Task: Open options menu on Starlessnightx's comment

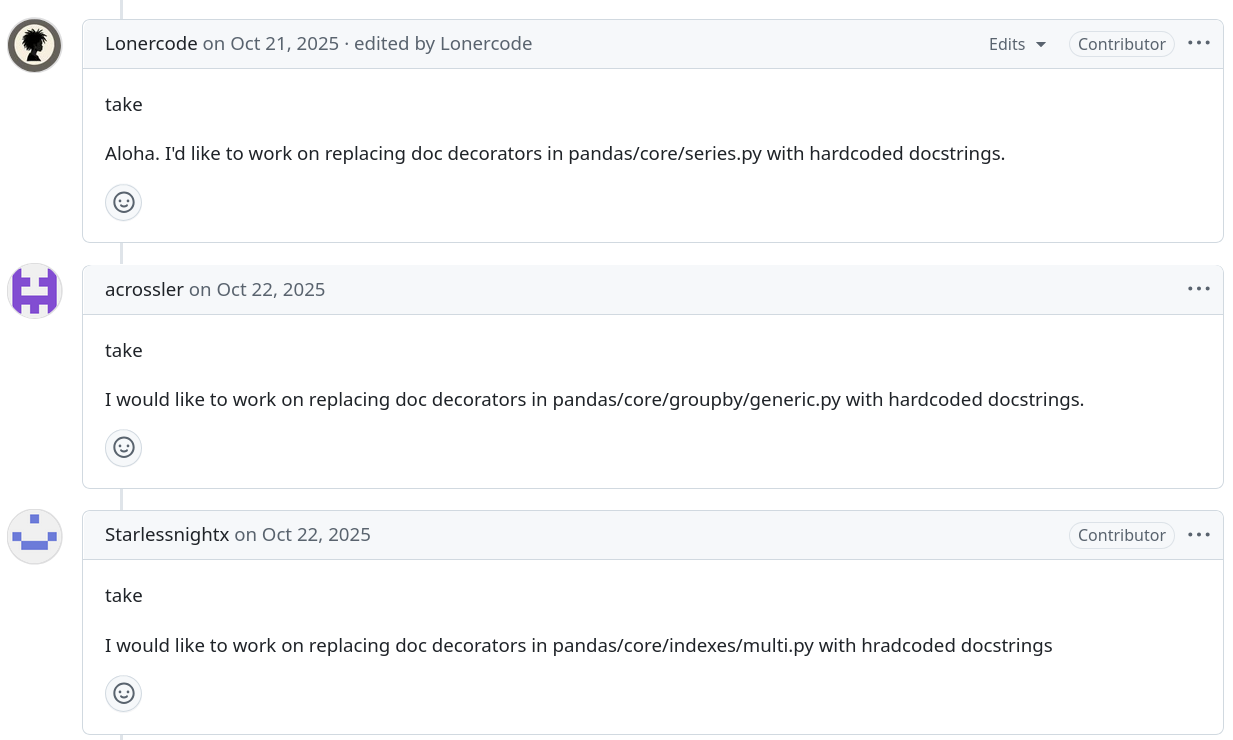Action: coord(1198,535)
